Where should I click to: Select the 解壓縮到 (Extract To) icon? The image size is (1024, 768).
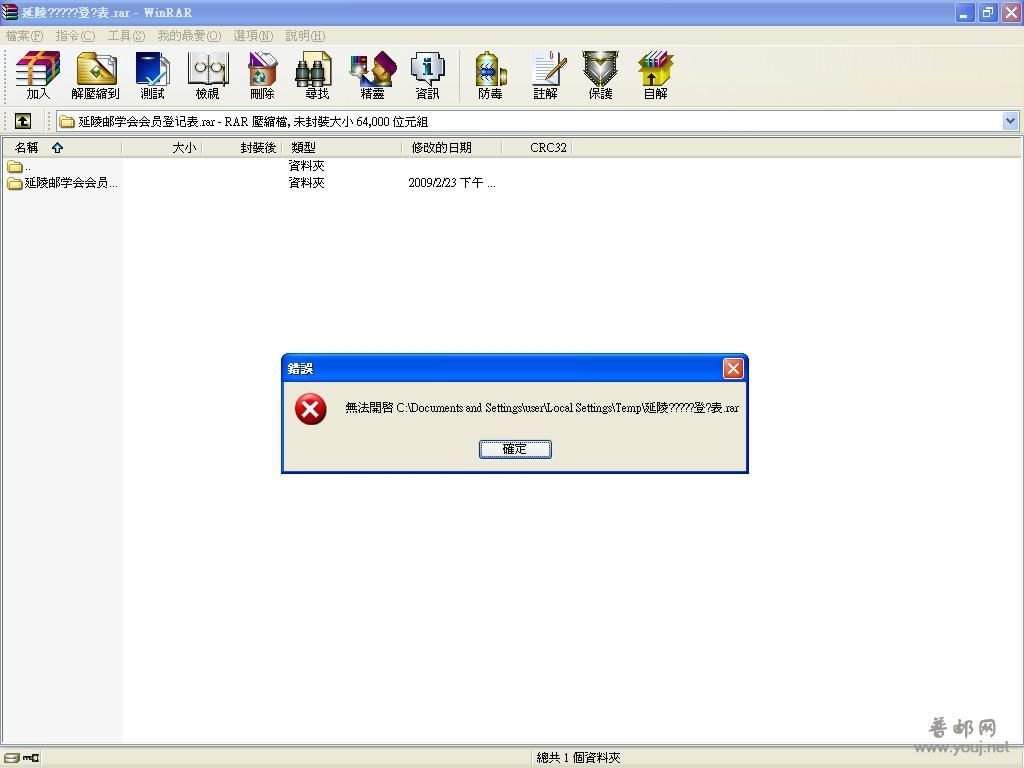pos(95,75)
